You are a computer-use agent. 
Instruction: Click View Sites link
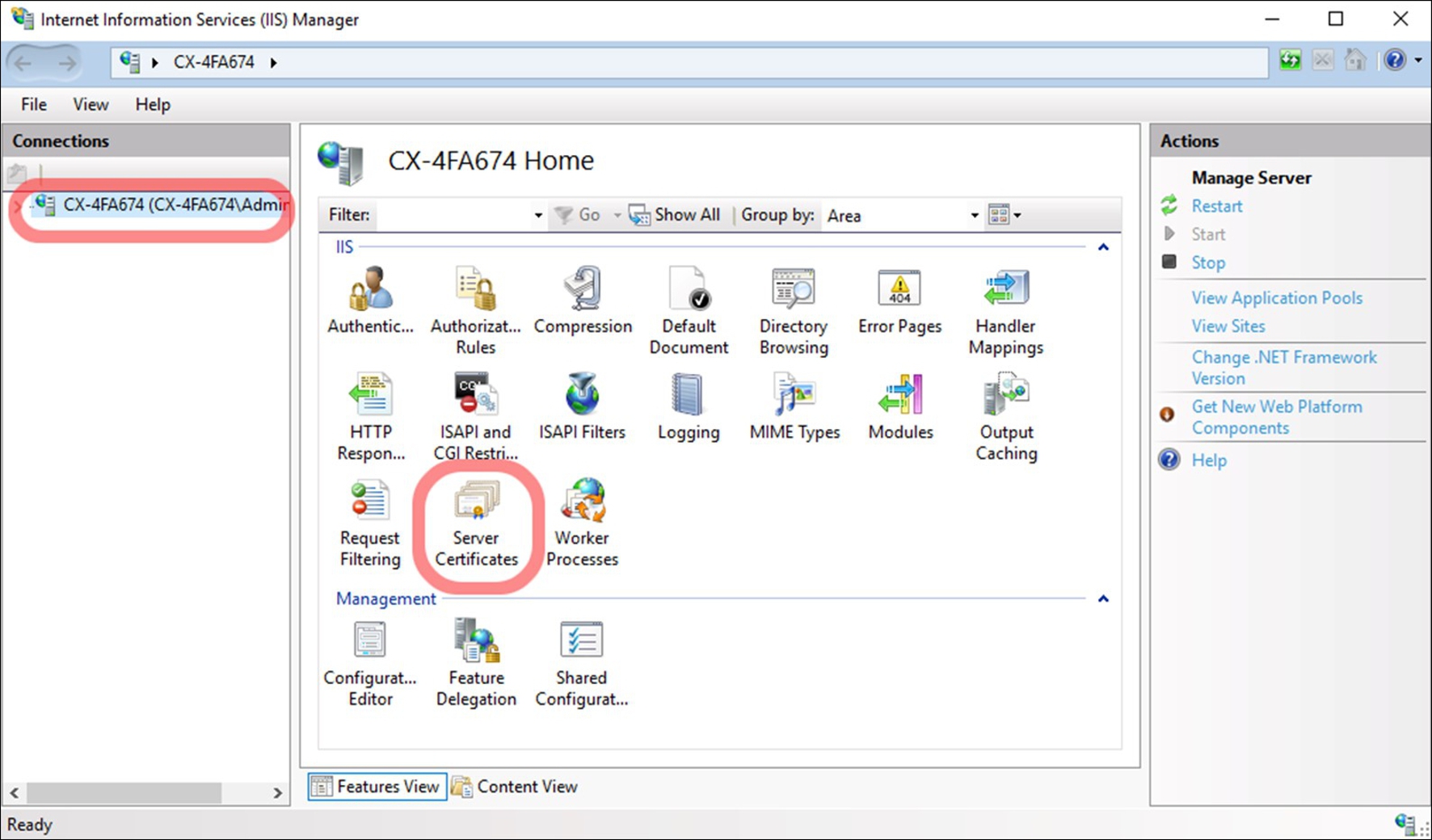pyautogui.click(x=1228, y=326)
